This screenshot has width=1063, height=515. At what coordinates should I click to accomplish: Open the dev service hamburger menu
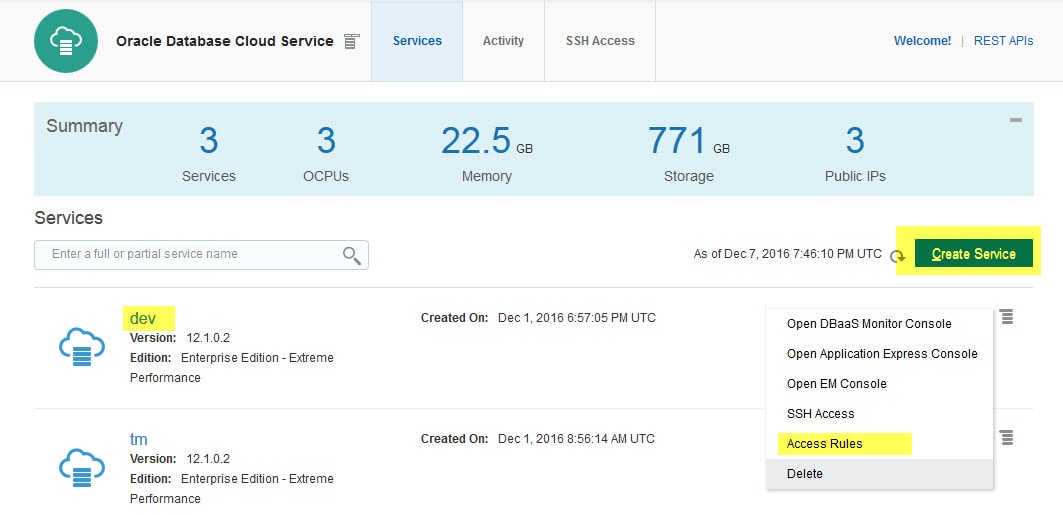(1006, 317)
